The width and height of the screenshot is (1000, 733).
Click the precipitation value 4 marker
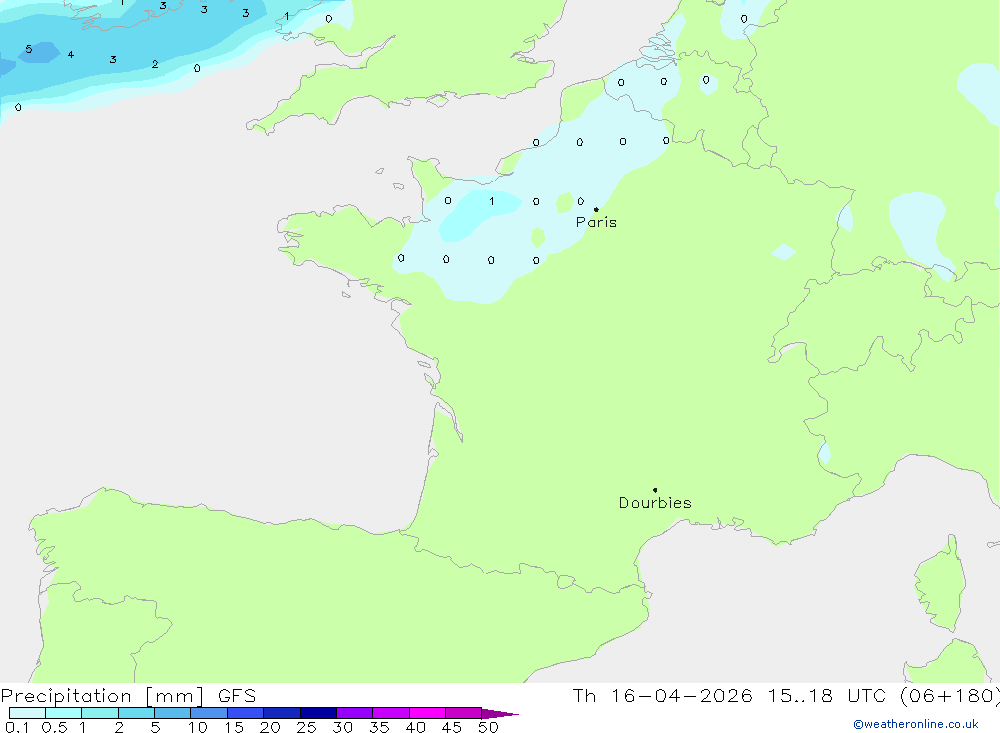click(71, 55)
